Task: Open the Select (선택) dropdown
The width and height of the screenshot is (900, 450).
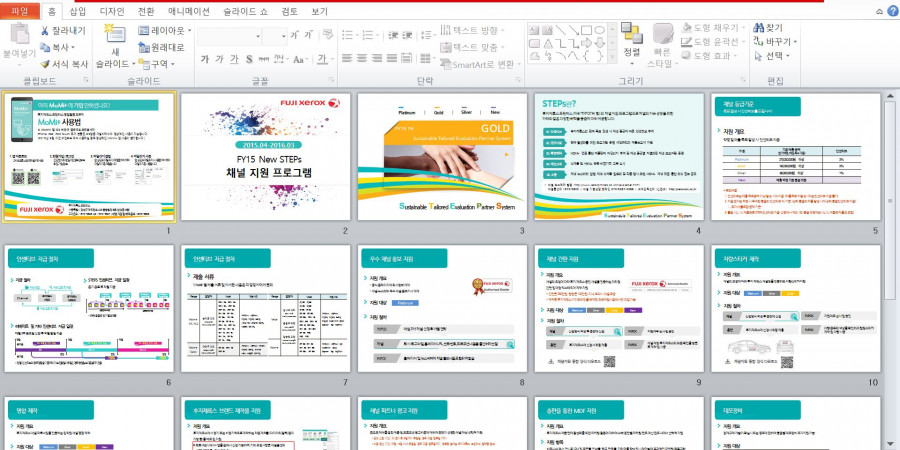Action: pyautogui.click(x=772, y=56)
